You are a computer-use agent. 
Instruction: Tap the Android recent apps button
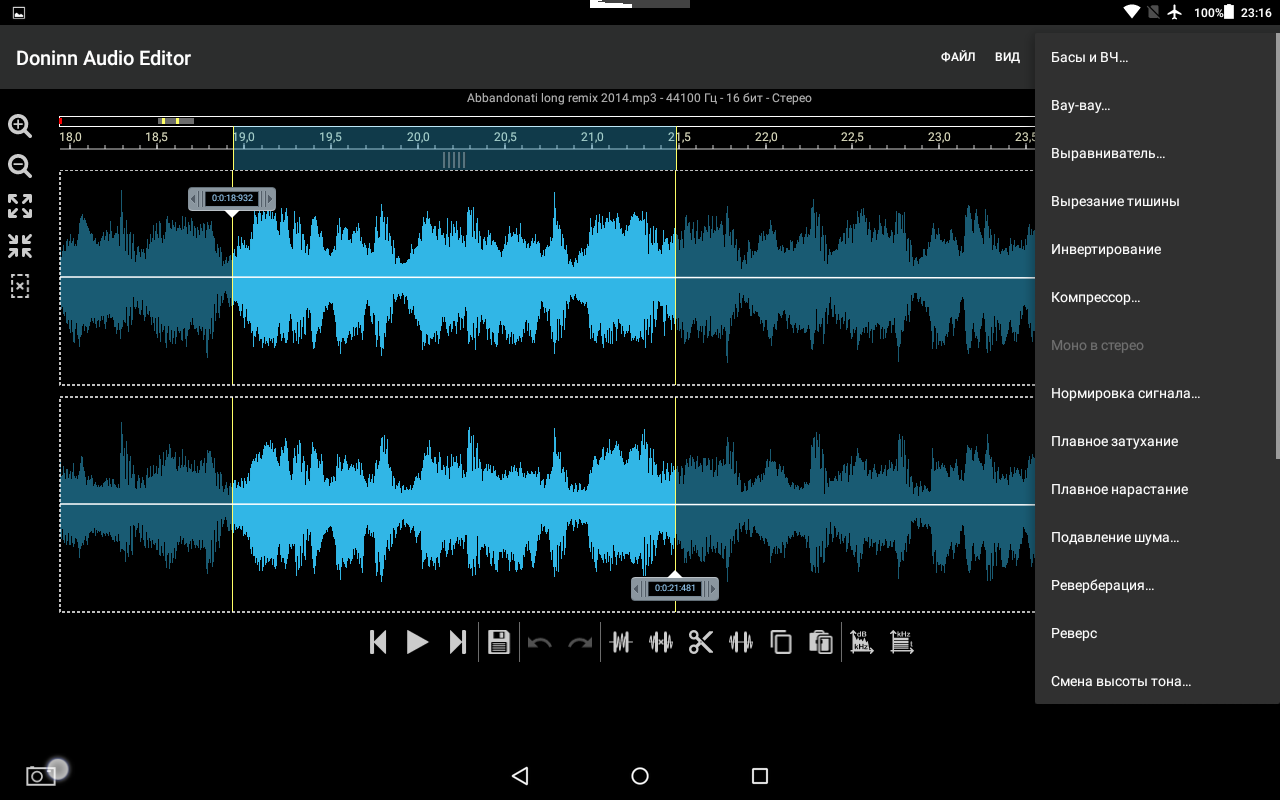click(760, 776)
